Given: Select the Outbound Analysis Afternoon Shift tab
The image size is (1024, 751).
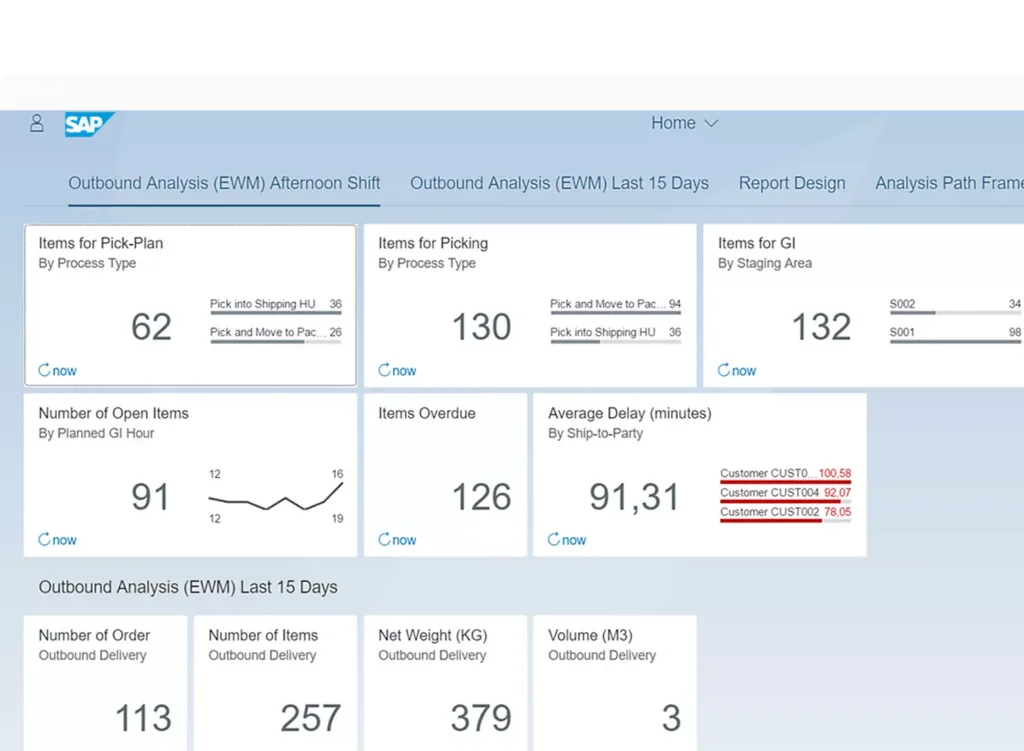Looking at the screenshot, I should (x=224, y=183).
